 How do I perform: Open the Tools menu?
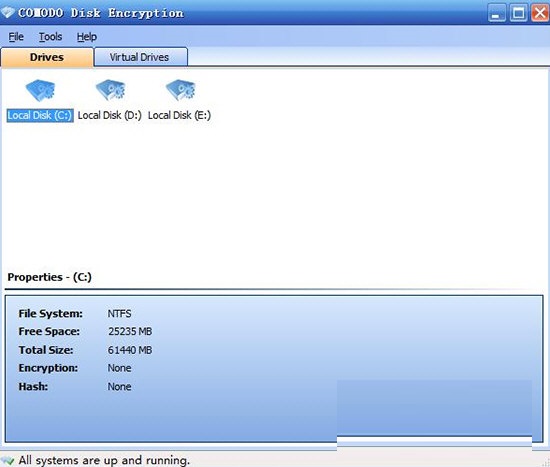pos(51,36)
